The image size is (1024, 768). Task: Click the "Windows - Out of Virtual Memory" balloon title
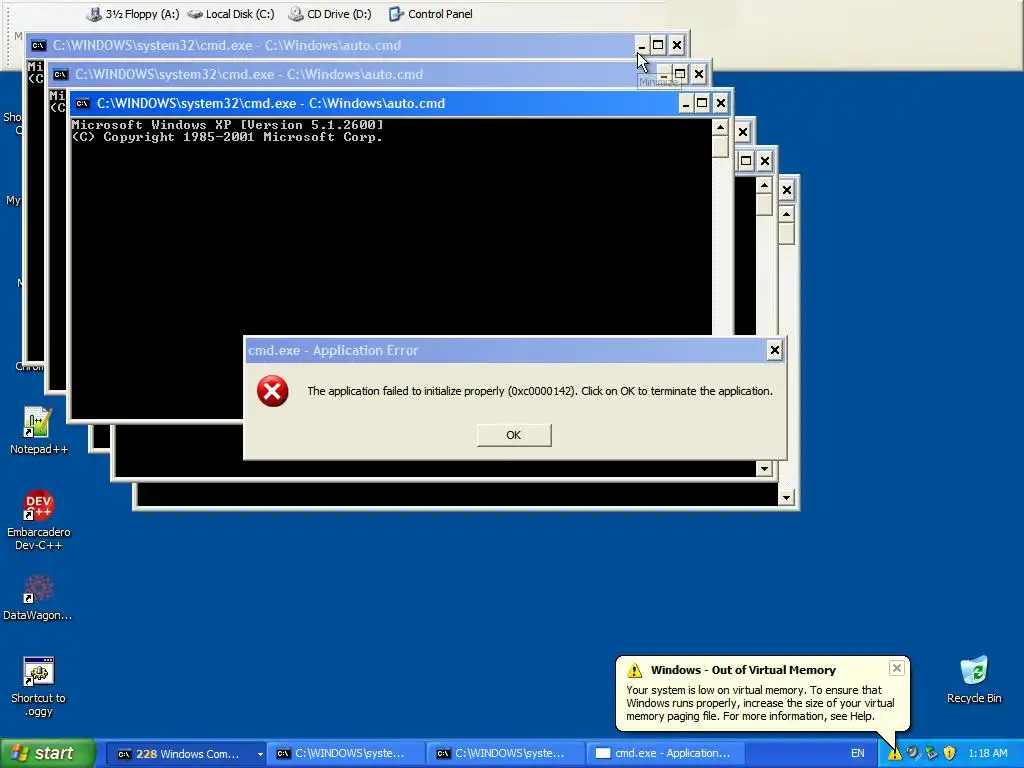click(x=743, y=670)
